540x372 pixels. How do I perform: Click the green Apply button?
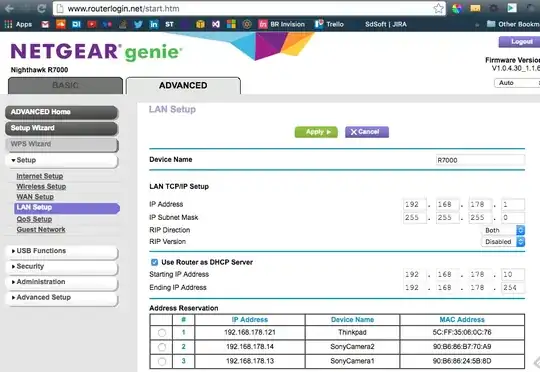(316, 132)
